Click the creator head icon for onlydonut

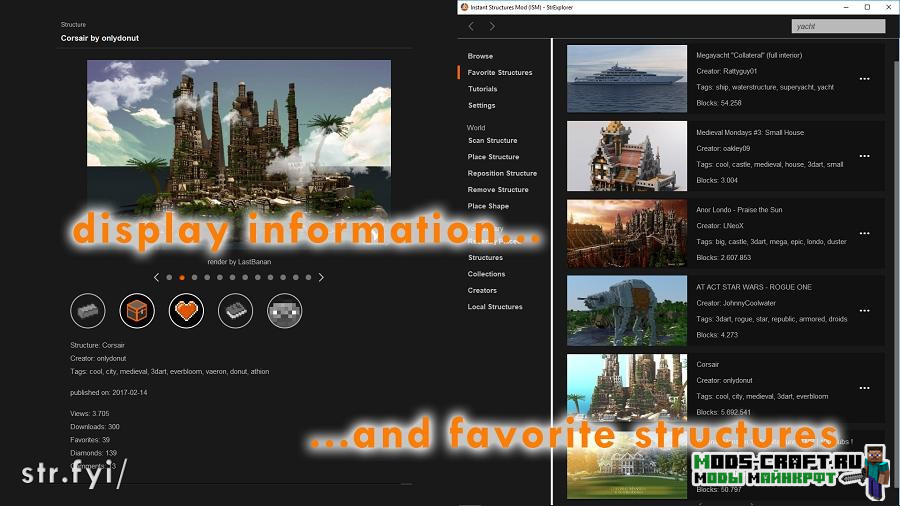click(284, 311)
